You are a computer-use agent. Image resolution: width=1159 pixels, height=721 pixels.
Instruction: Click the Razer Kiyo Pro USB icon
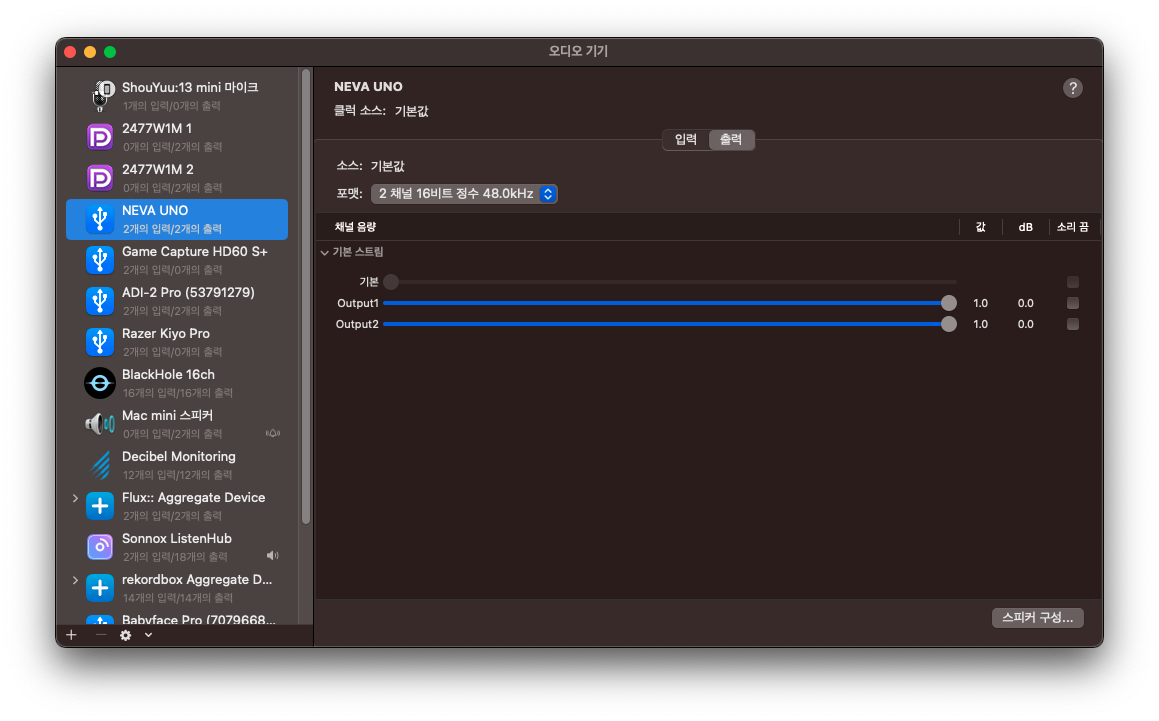click(100, 342)
